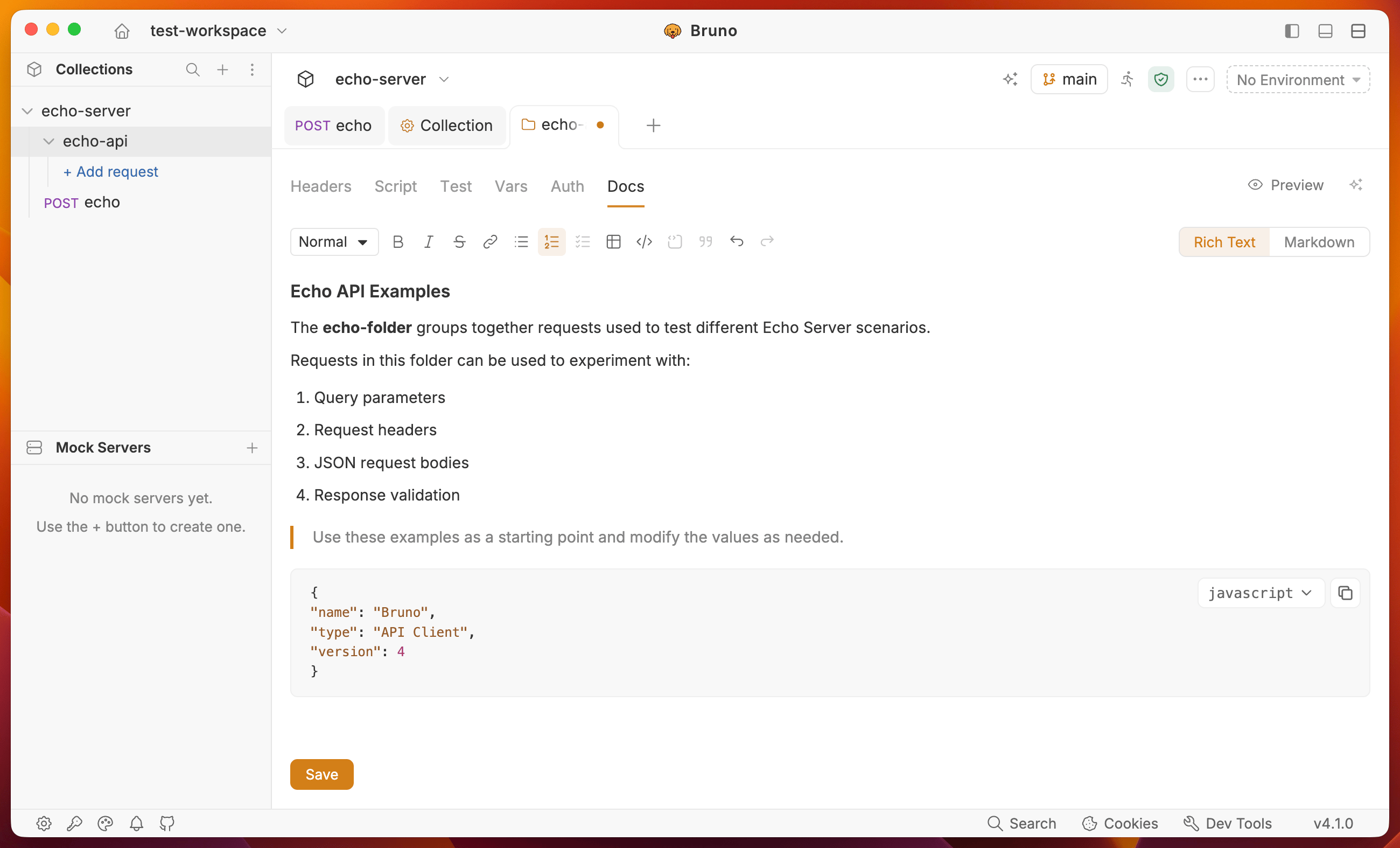Image resolution: width=1400 pixels, height=848 pixels.
Task: Go to the home screen icon
Action: [122, 31]
